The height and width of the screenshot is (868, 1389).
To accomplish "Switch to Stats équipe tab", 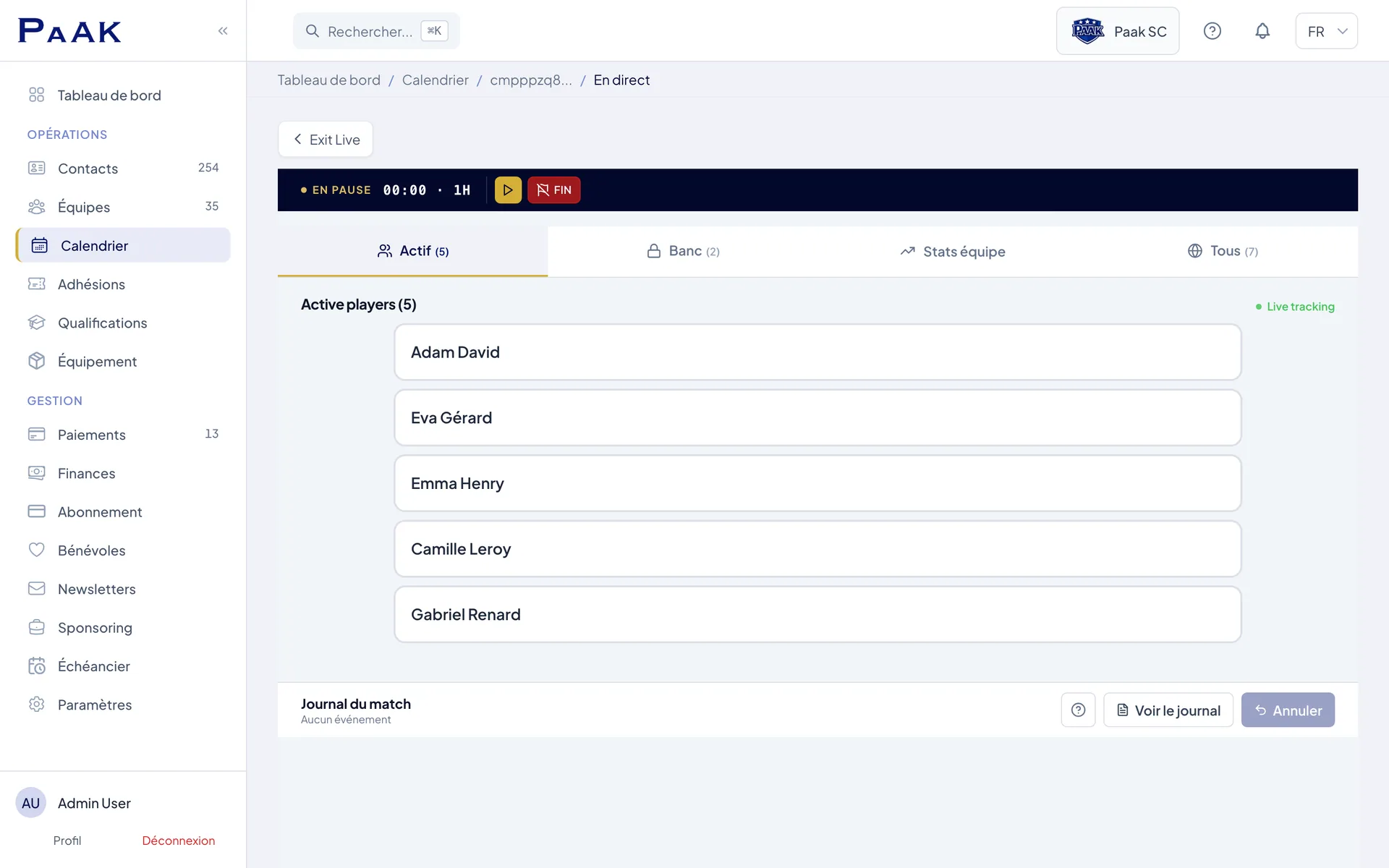I will tap(952, 251).
